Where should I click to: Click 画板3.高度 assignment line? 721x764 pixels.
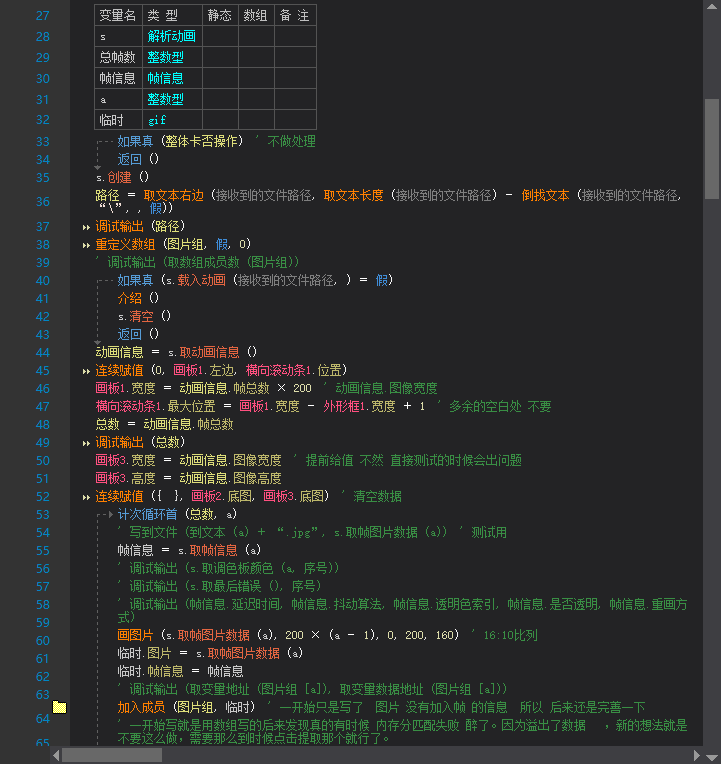[189, 478]
